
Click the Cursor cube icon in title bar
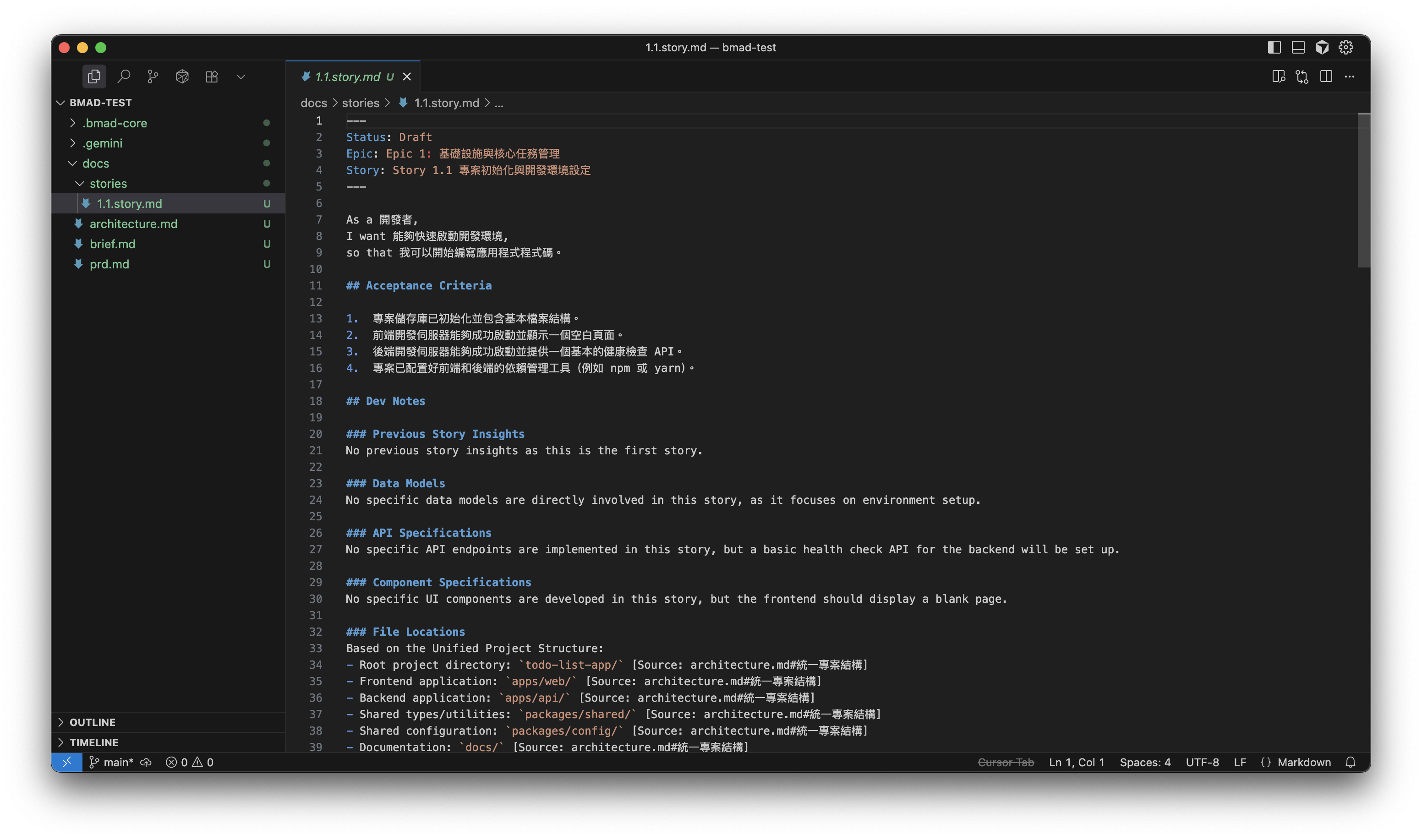click(1322, 48)
